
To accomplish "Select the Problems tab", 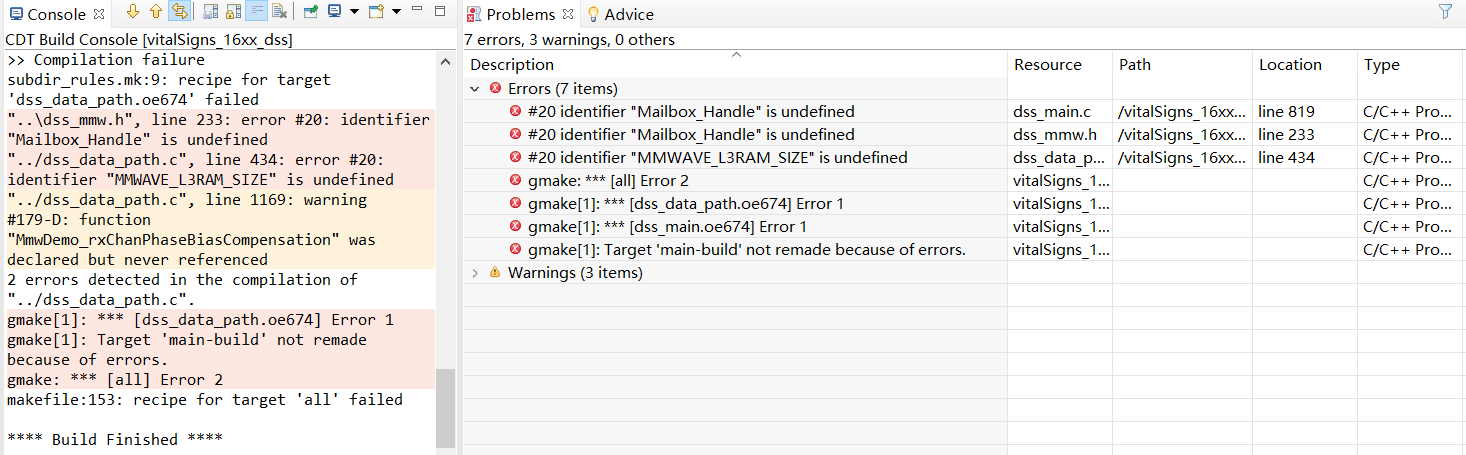I will (x=520, y=14).
